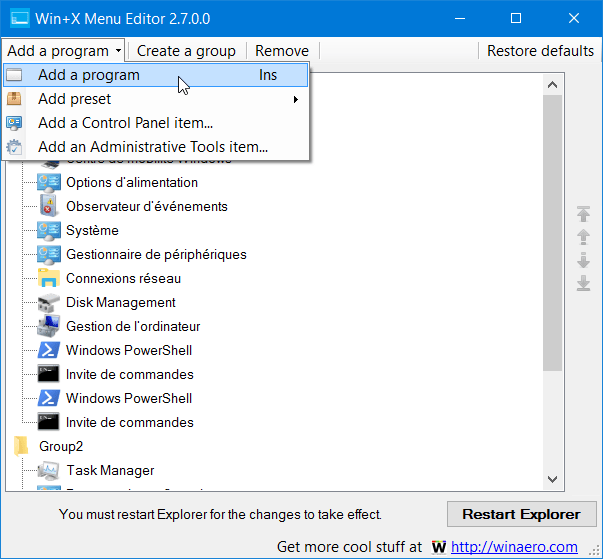The width and height of the screenshot is (603, 559).
Task: Select the Connexions réseau entry
Action: (x=123, y=278)
